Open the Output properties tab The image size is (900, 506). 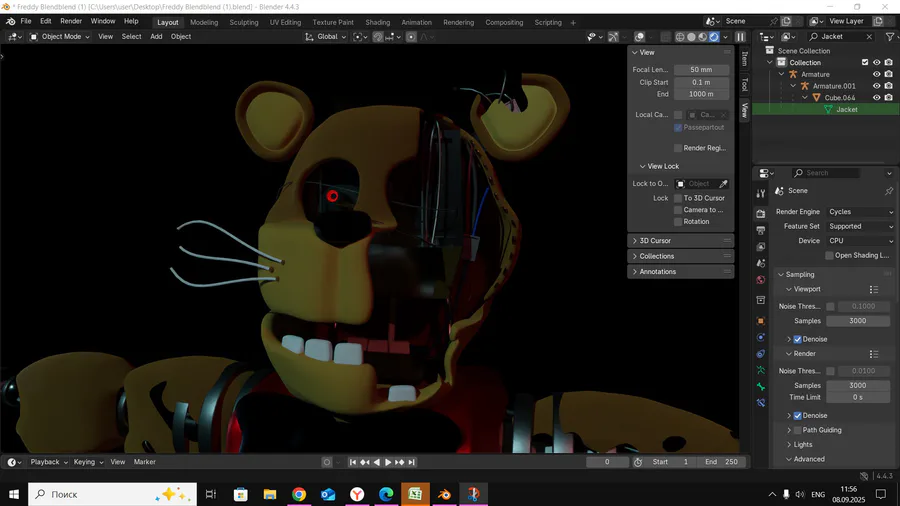click(761, 230)
